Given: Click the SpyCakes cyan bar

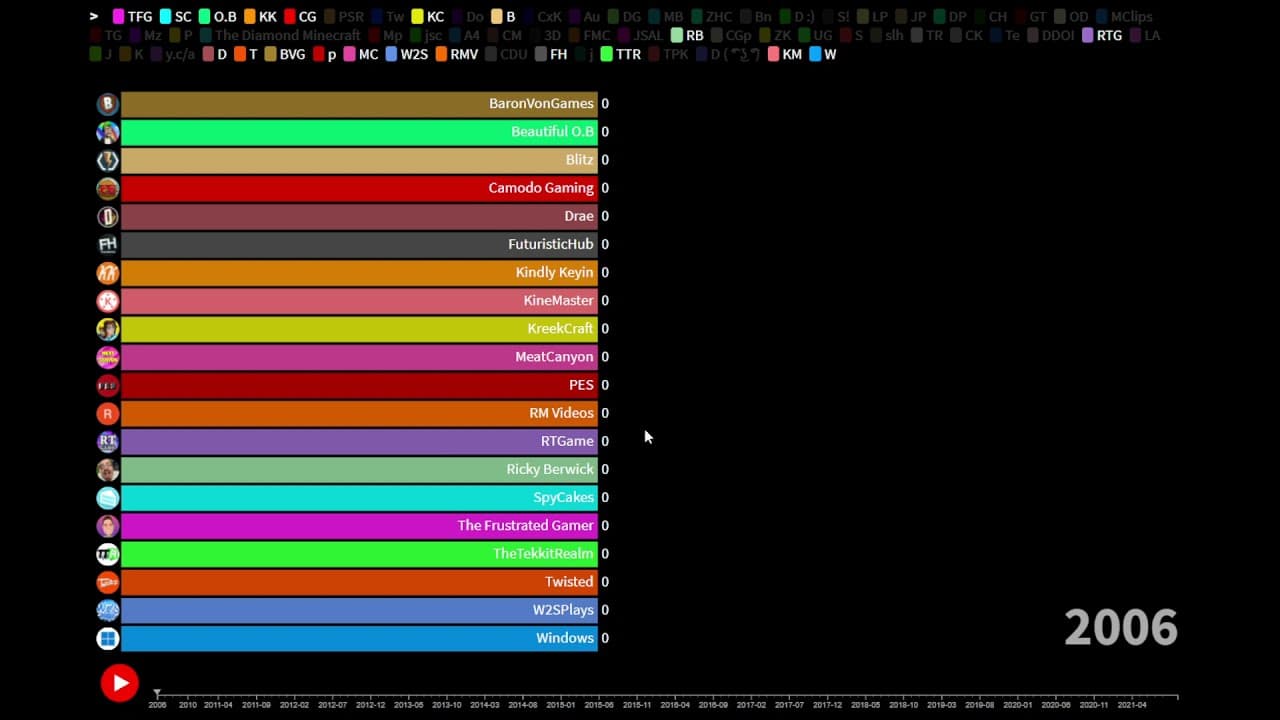Looking at the screenshot, I should pos(359,497).
